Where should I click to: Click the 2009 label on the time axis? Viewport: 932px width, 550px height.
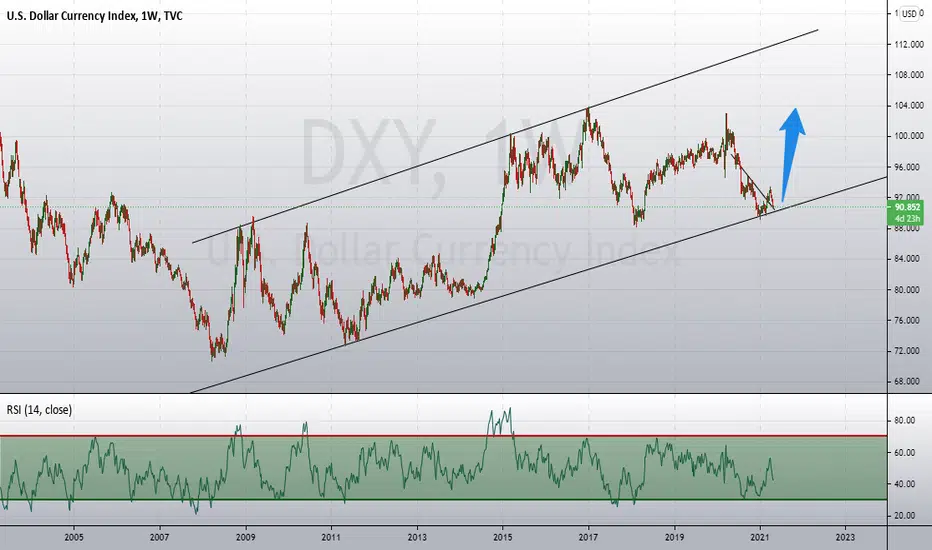point(245,537)
